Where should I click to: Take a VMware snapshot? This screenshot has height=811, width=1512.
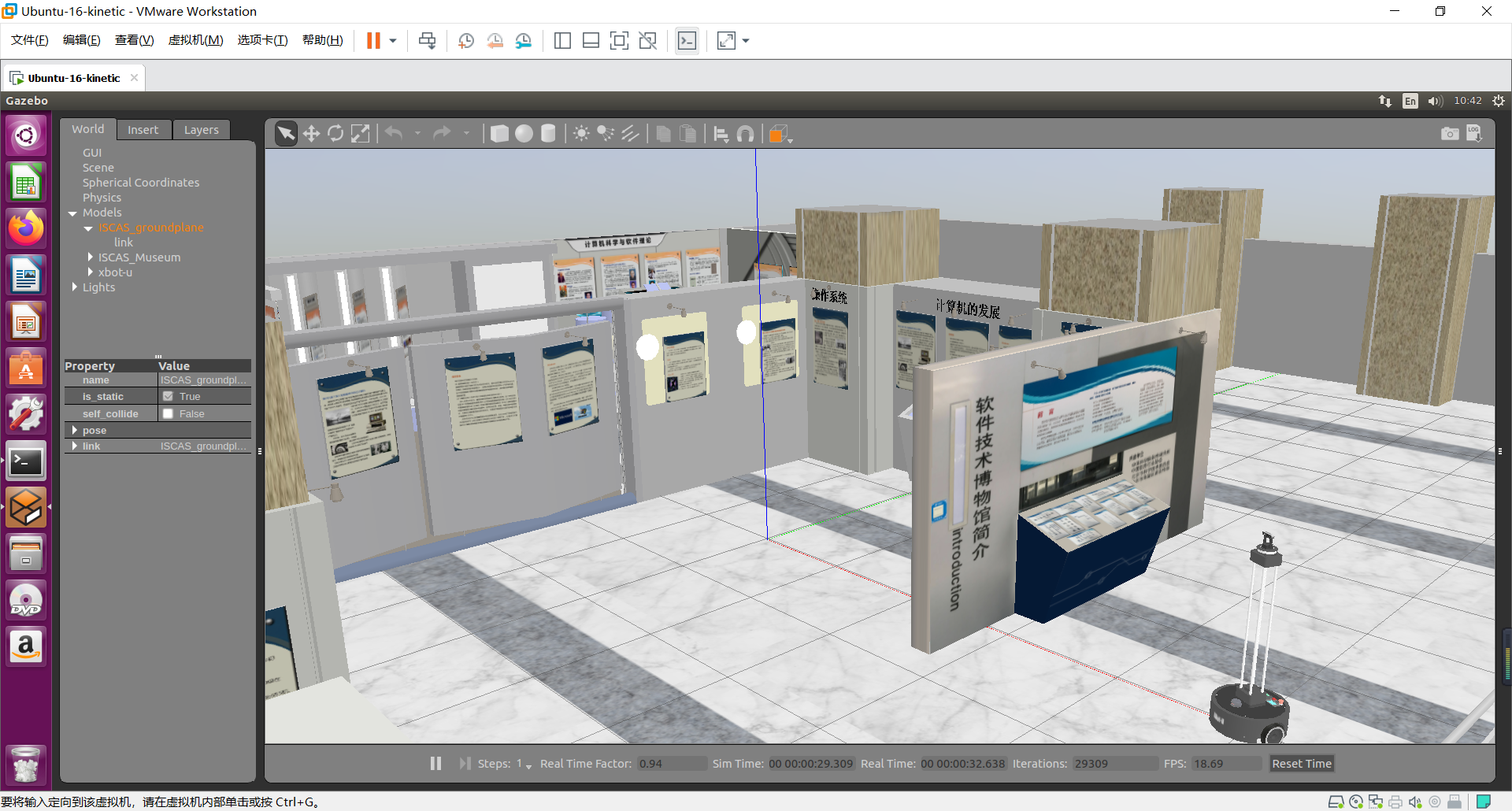[466, 41]
